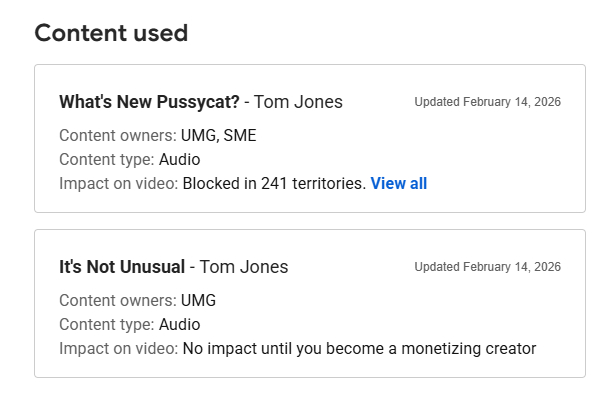
Task: Click the updated date on It's Not Unusual claim
Action: click(487, 267)
